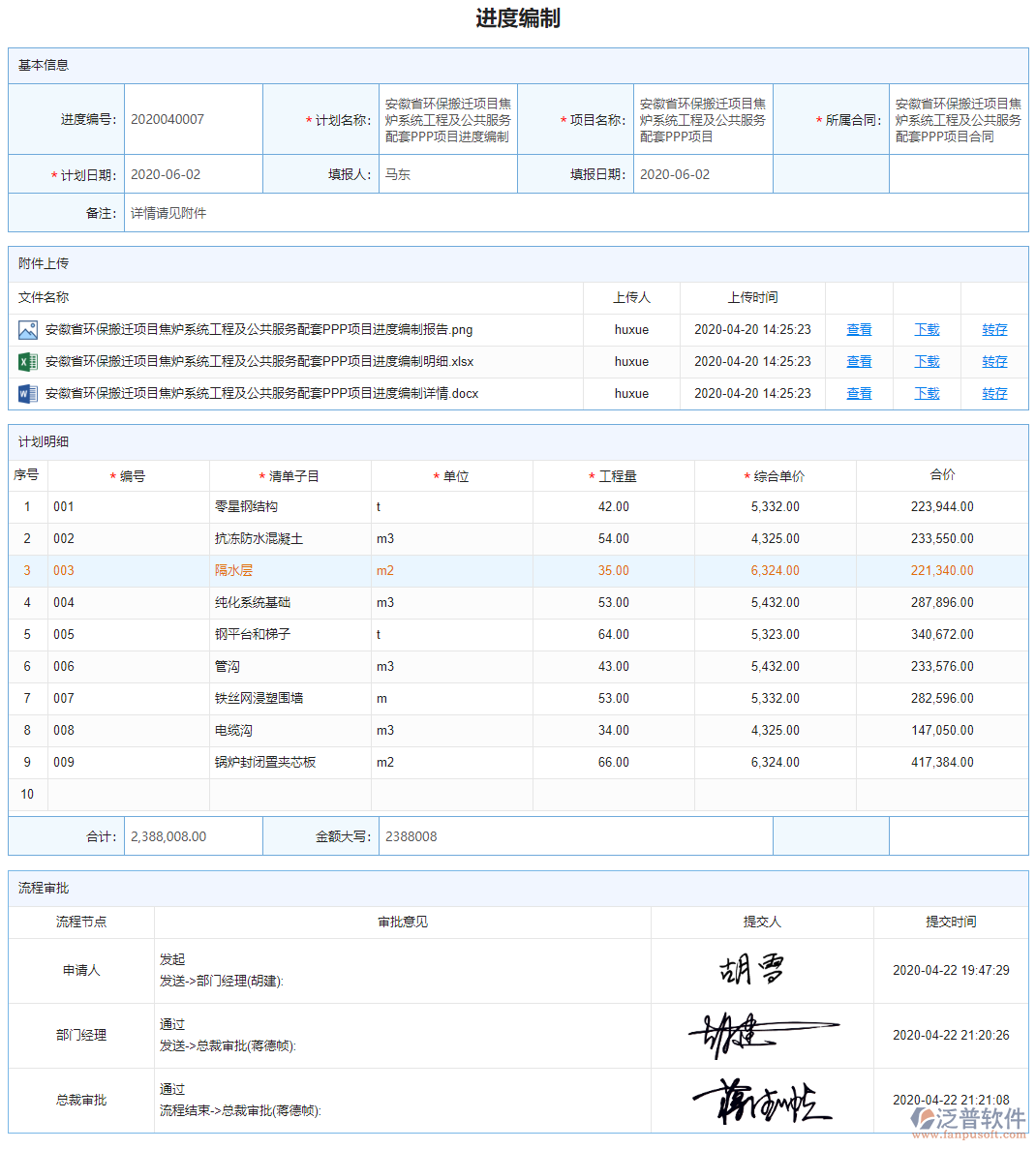转存 the 进度编制详情.docx attachment
The image size is (1036, 1150).
point(993,393)
